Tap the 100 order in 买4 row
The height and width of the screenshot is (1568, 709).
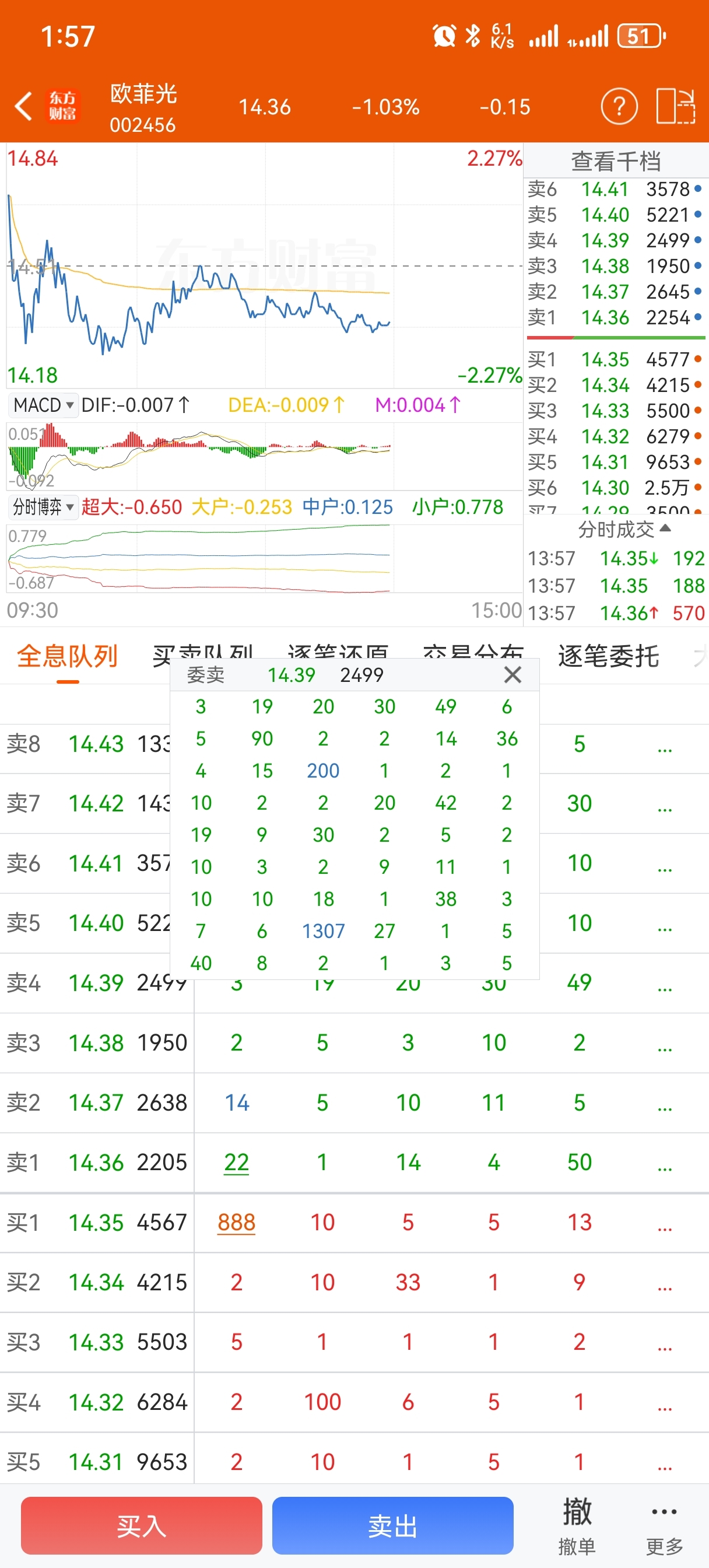(x=322, y=1402)
